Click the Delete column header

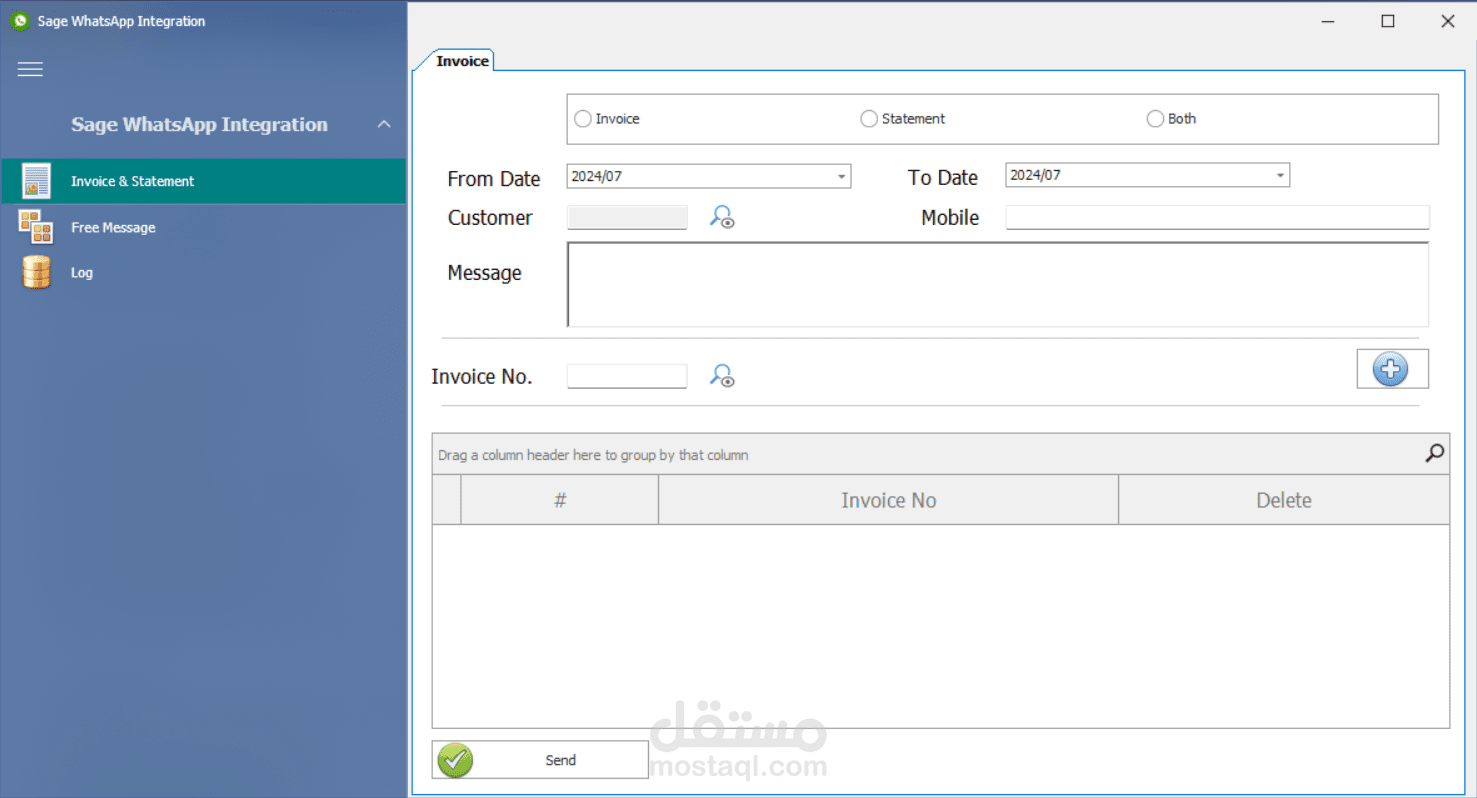coord(1284,500)
